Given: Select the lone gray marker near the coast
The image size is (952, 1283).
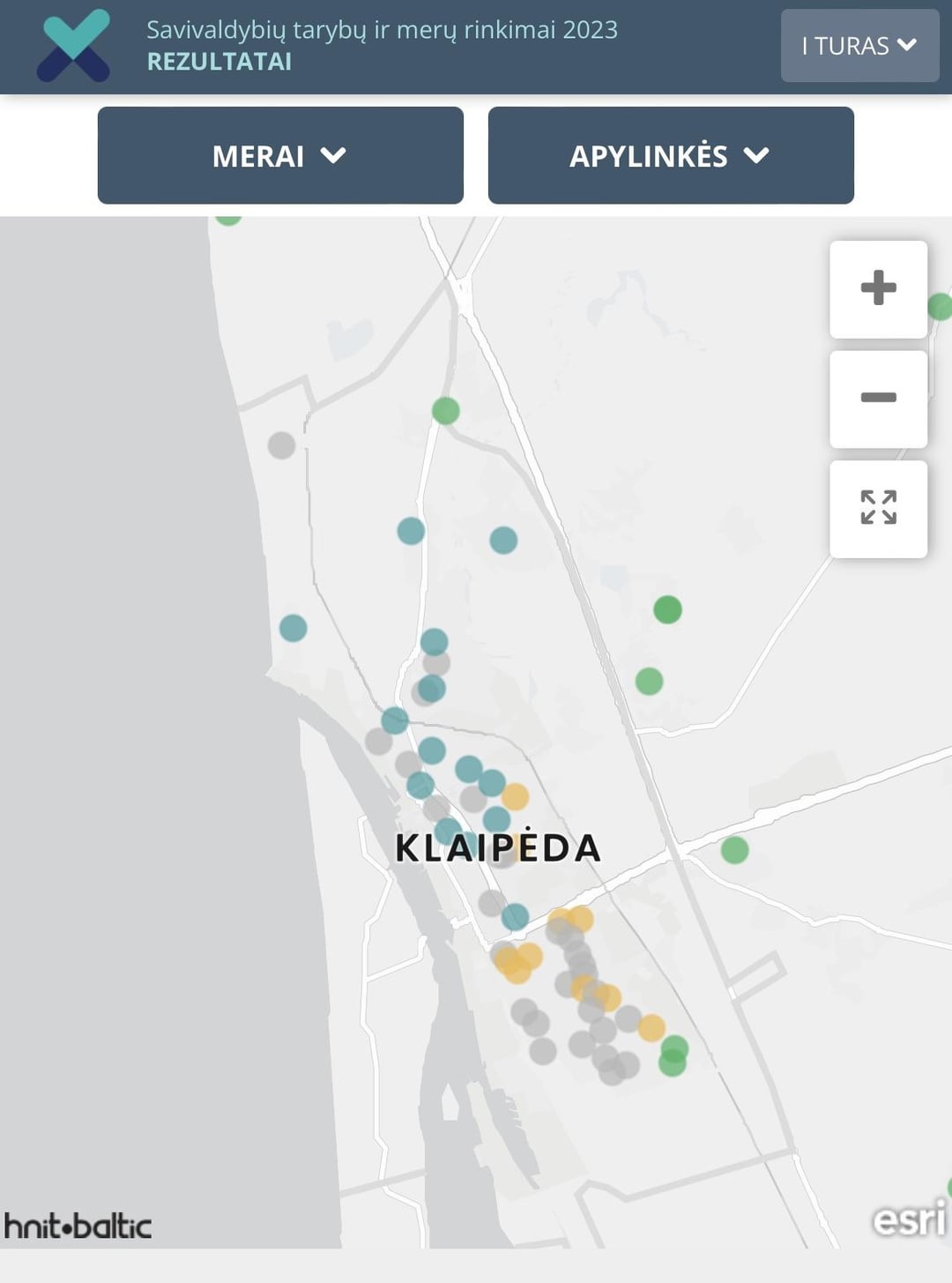Looking at the screenshot, I should 281,445.
